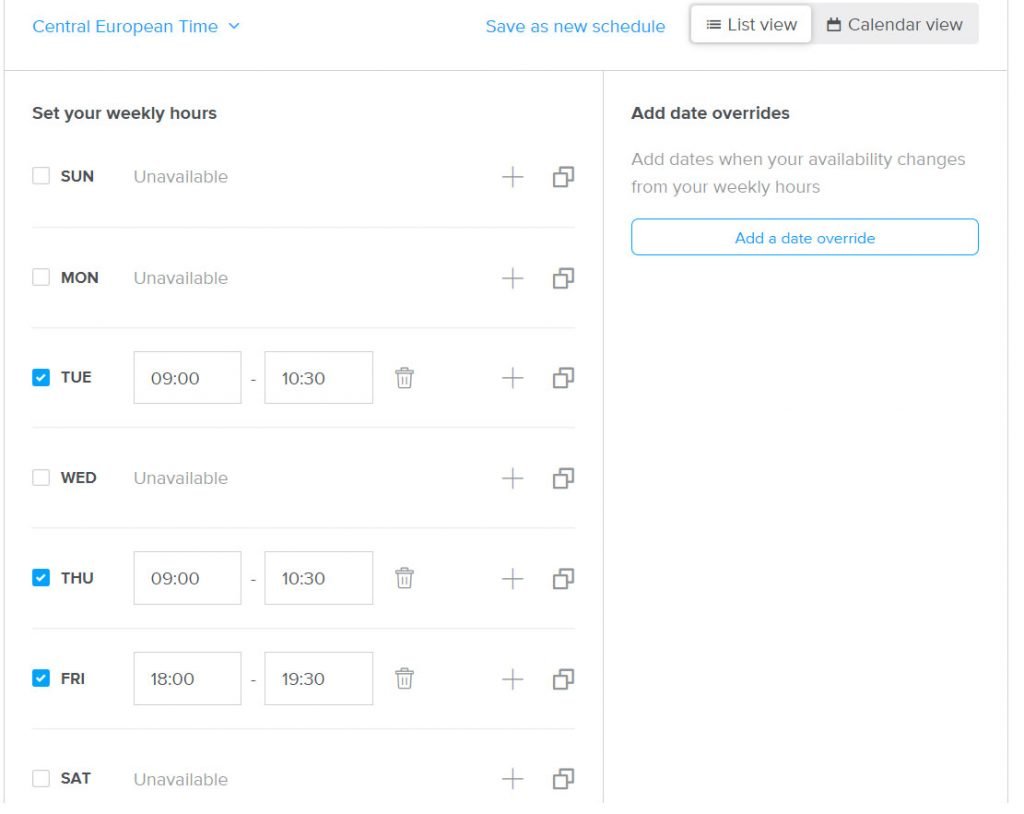Click the trash icon for Friday
Screen dimensions: 1024x814
click(x=404, y=678)
